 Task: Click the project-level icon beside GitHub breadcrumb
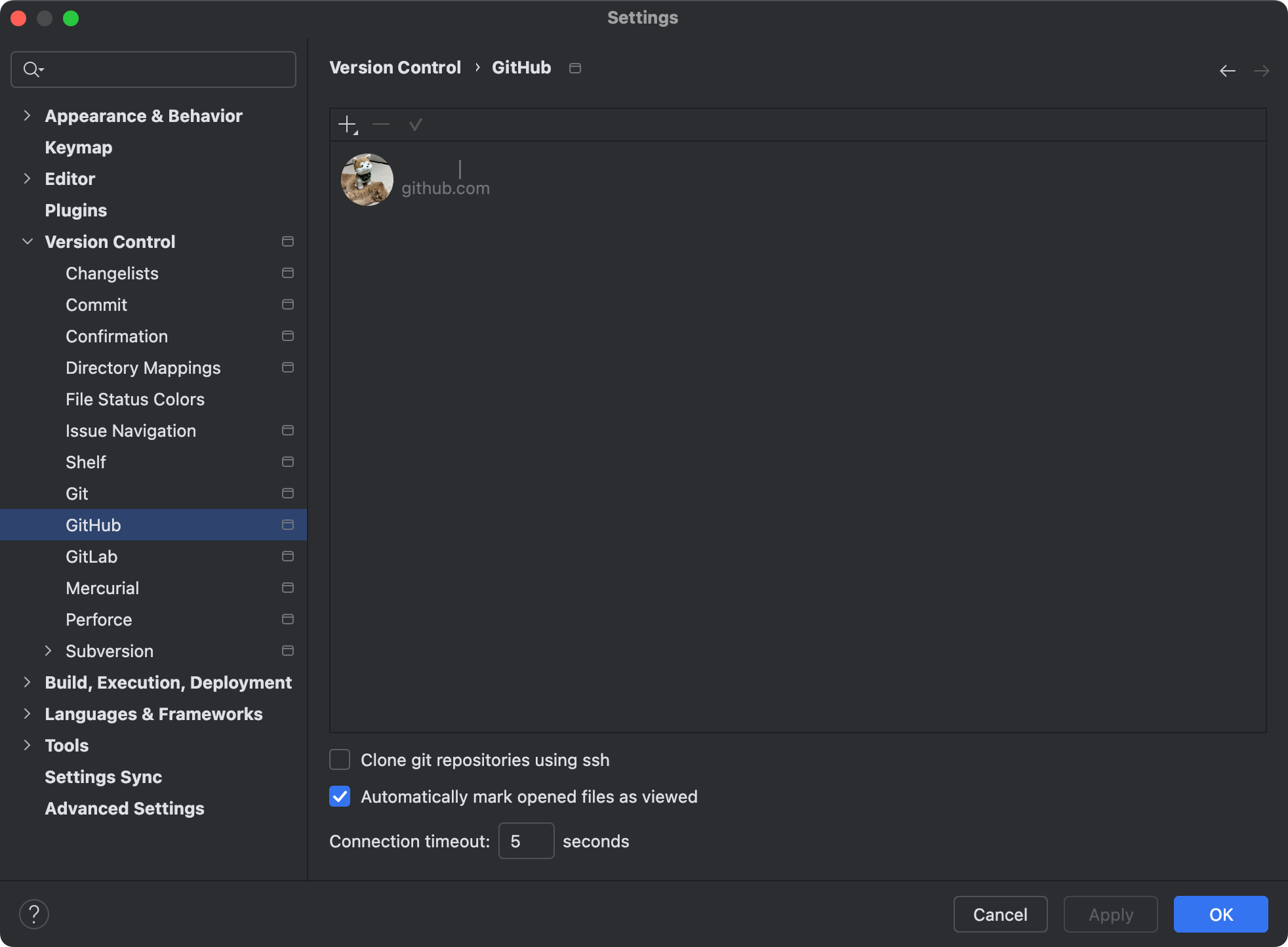[575, 68]
